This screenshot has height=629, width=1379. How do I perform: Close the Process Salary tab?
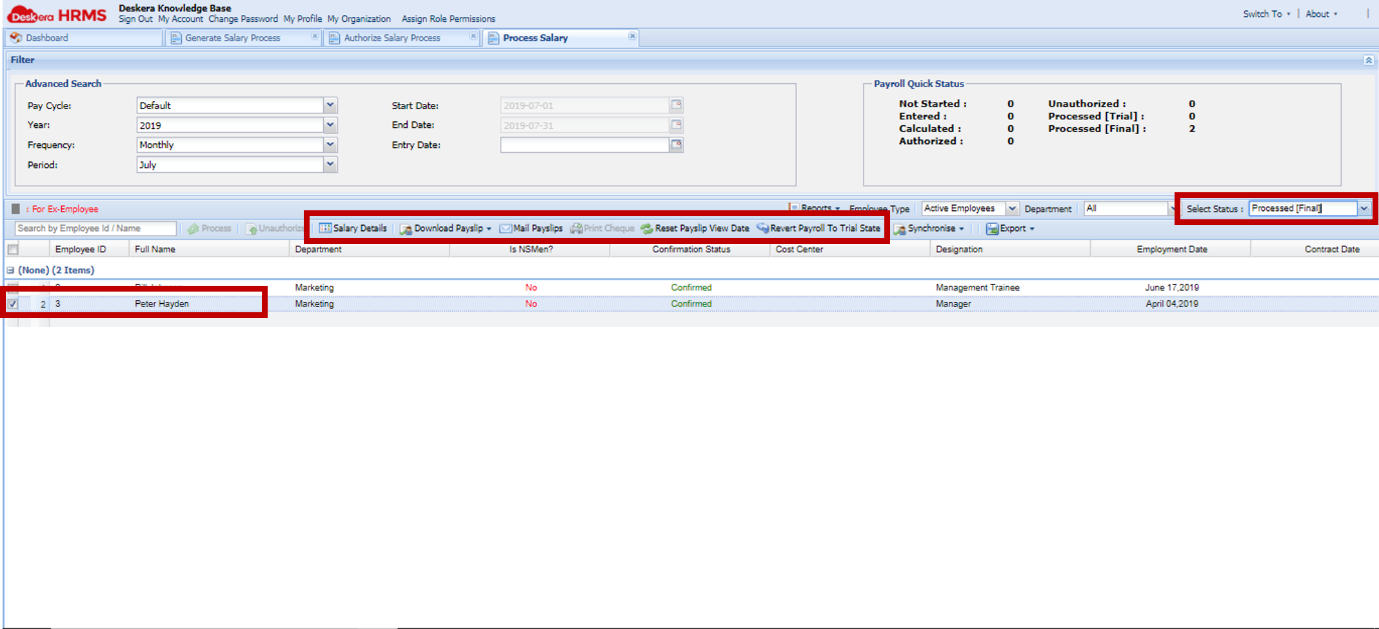[x=631, y=37]
